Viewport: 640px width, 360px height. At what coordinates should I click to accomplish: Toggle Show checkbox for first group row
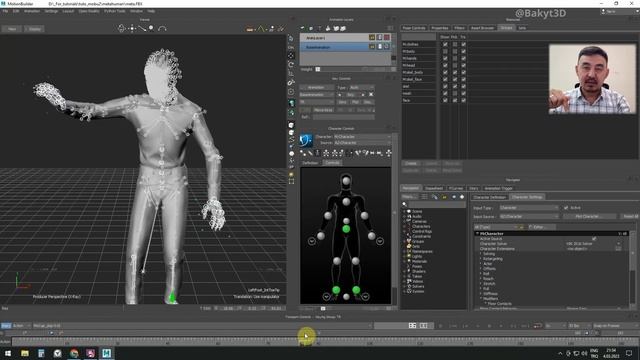pos(445,44)
